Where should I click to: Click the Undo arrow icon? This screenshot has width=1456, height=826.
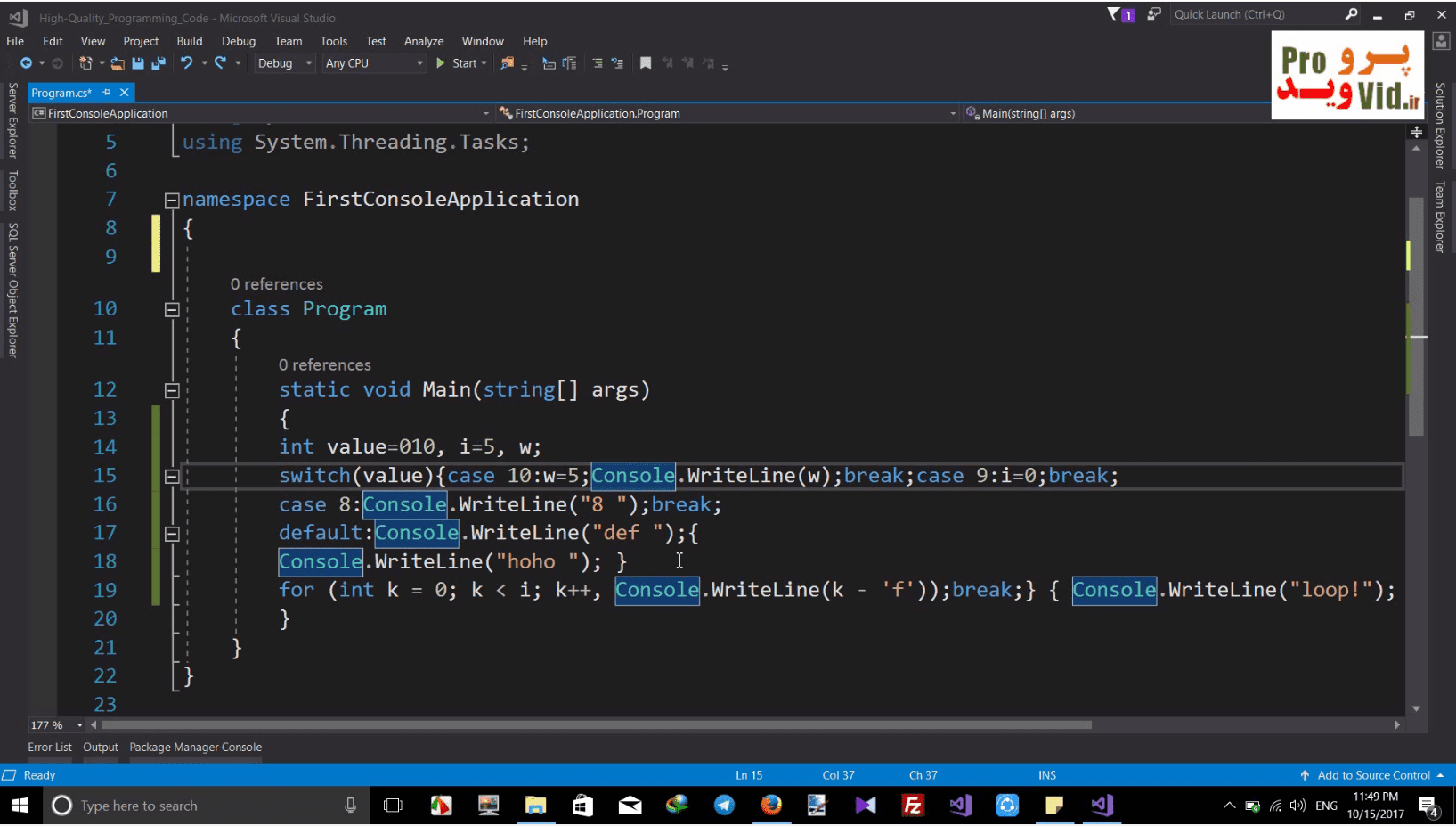click(186, 63)
